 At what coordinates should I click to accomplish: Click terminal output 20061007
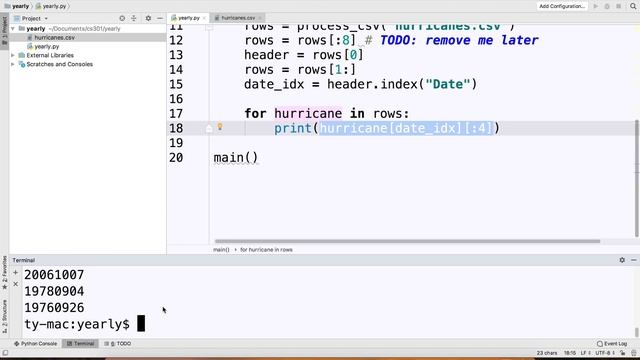coord(54,275)
